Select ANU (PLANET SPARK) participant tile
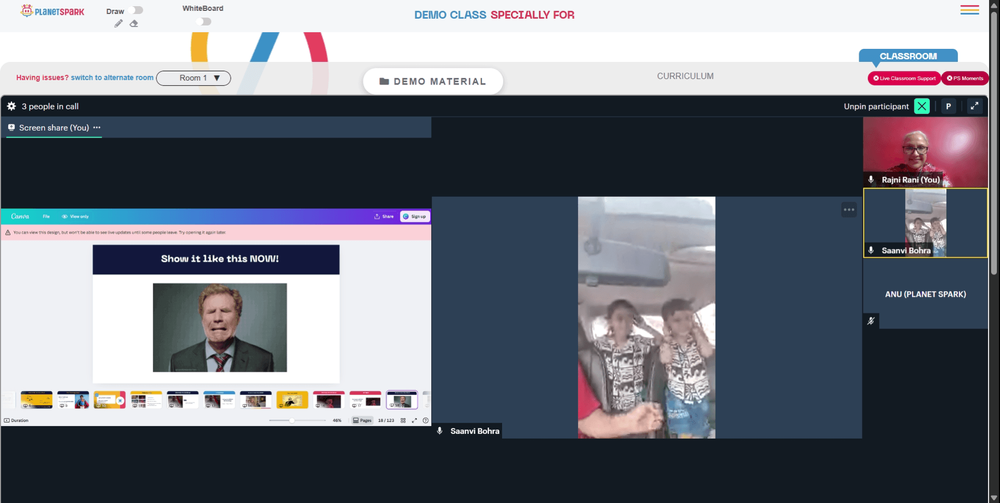Image resolution: width=1000 pixels, height=503 pixels. tap(925, 294)
